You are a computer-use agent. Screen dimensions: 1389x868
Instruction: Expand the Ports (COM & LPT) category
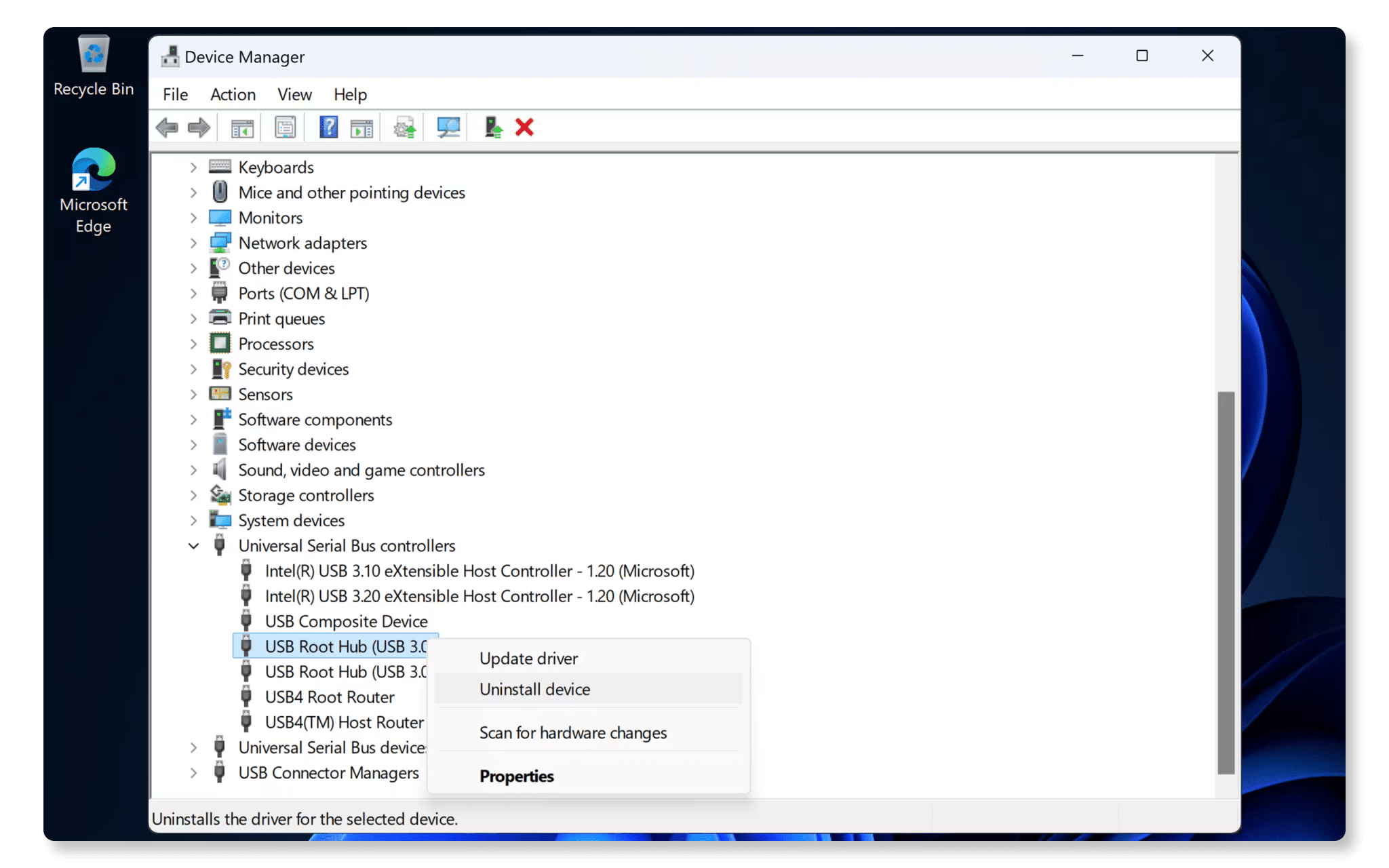click(193, 294)
